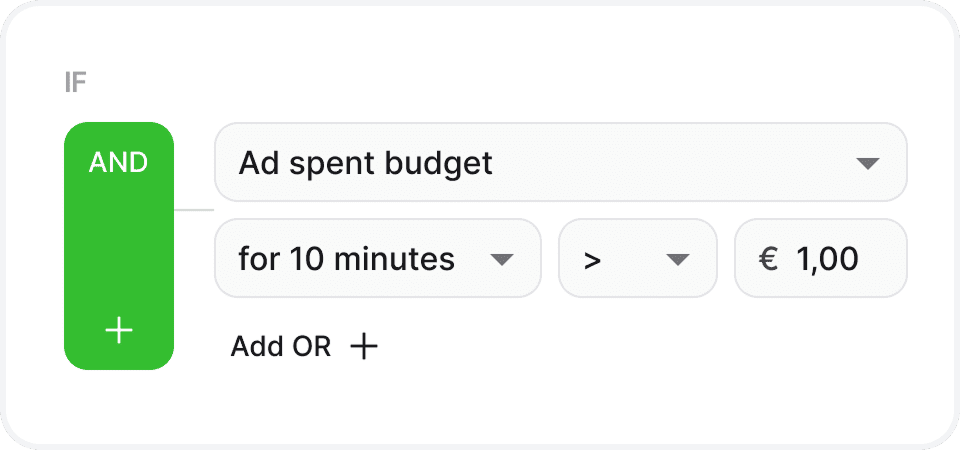The image size is (960, 450).
Task: Click the plus icon in the green AND block
Action: click(119, 330)
